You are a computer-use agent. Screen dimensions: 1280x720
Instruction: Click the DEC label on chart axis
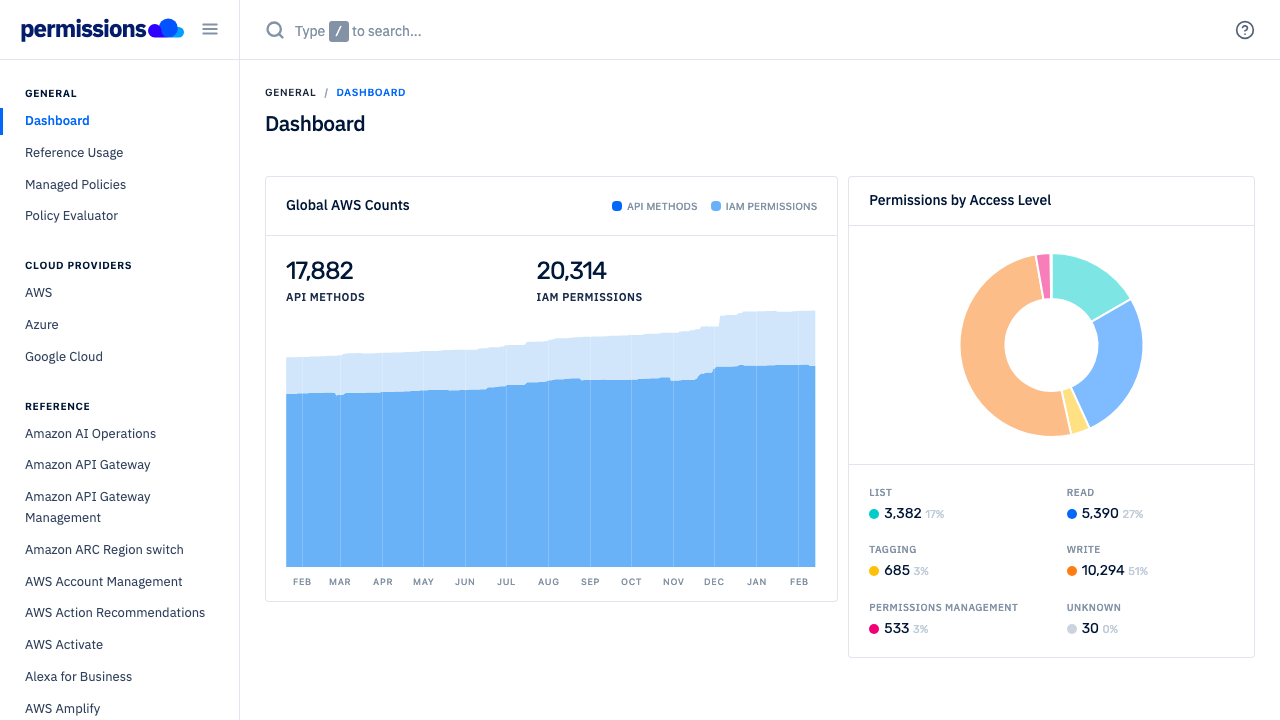click(x=714, y=582)
